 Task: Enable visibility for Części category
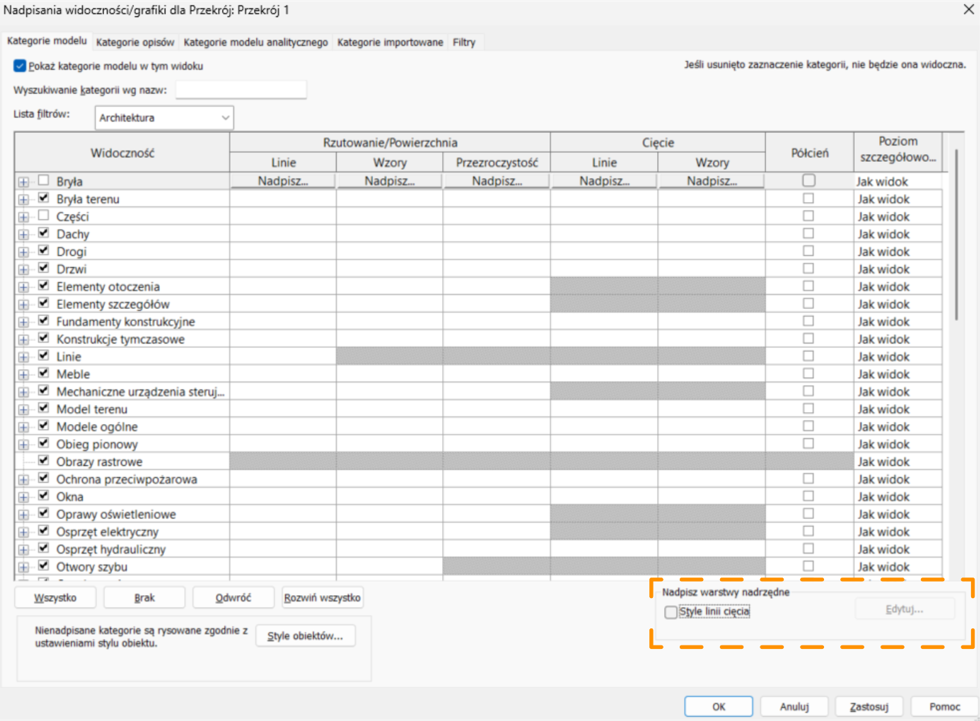click(43, 216)
